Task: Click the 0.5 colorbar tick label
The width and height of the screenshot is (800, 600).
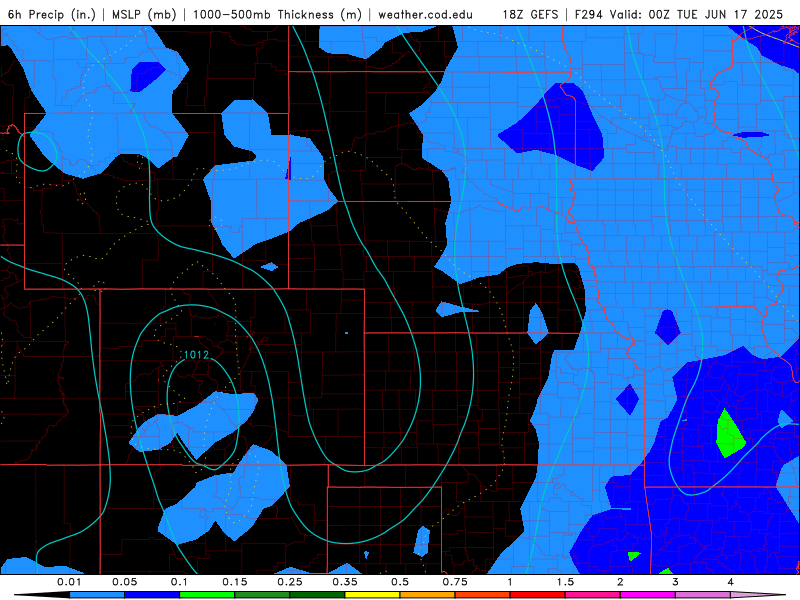Action: tap(399, 582)
